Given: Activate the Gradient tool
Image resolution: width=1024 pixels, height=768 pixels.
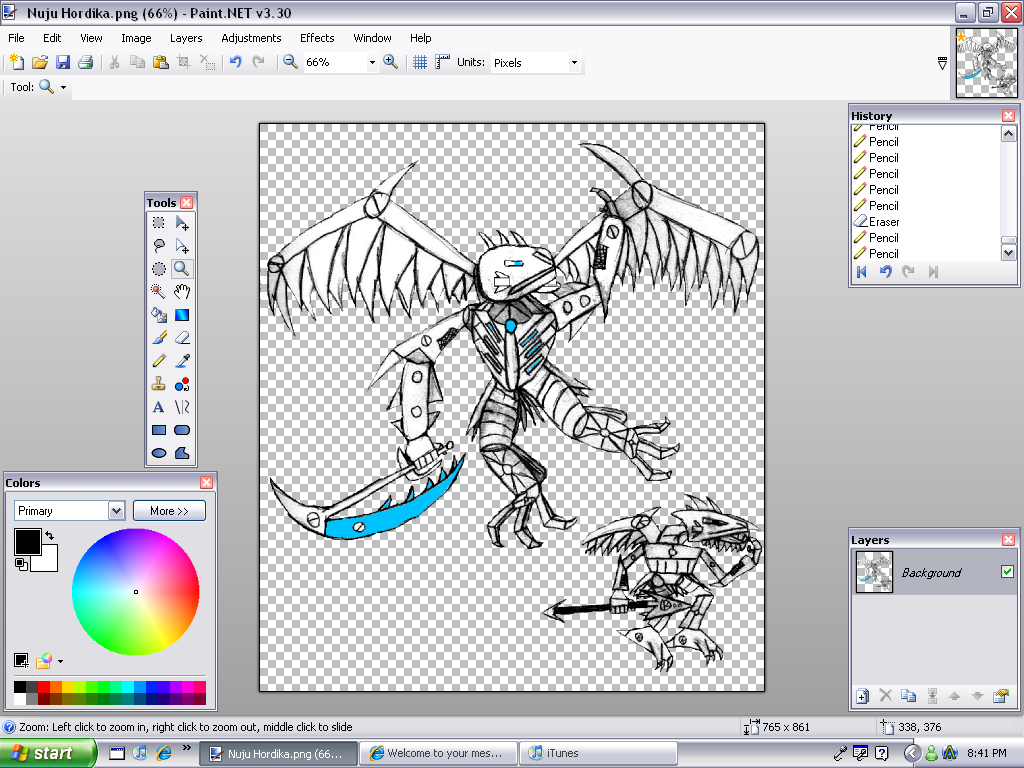Looking at the screenshot, I should pos(182,314).
